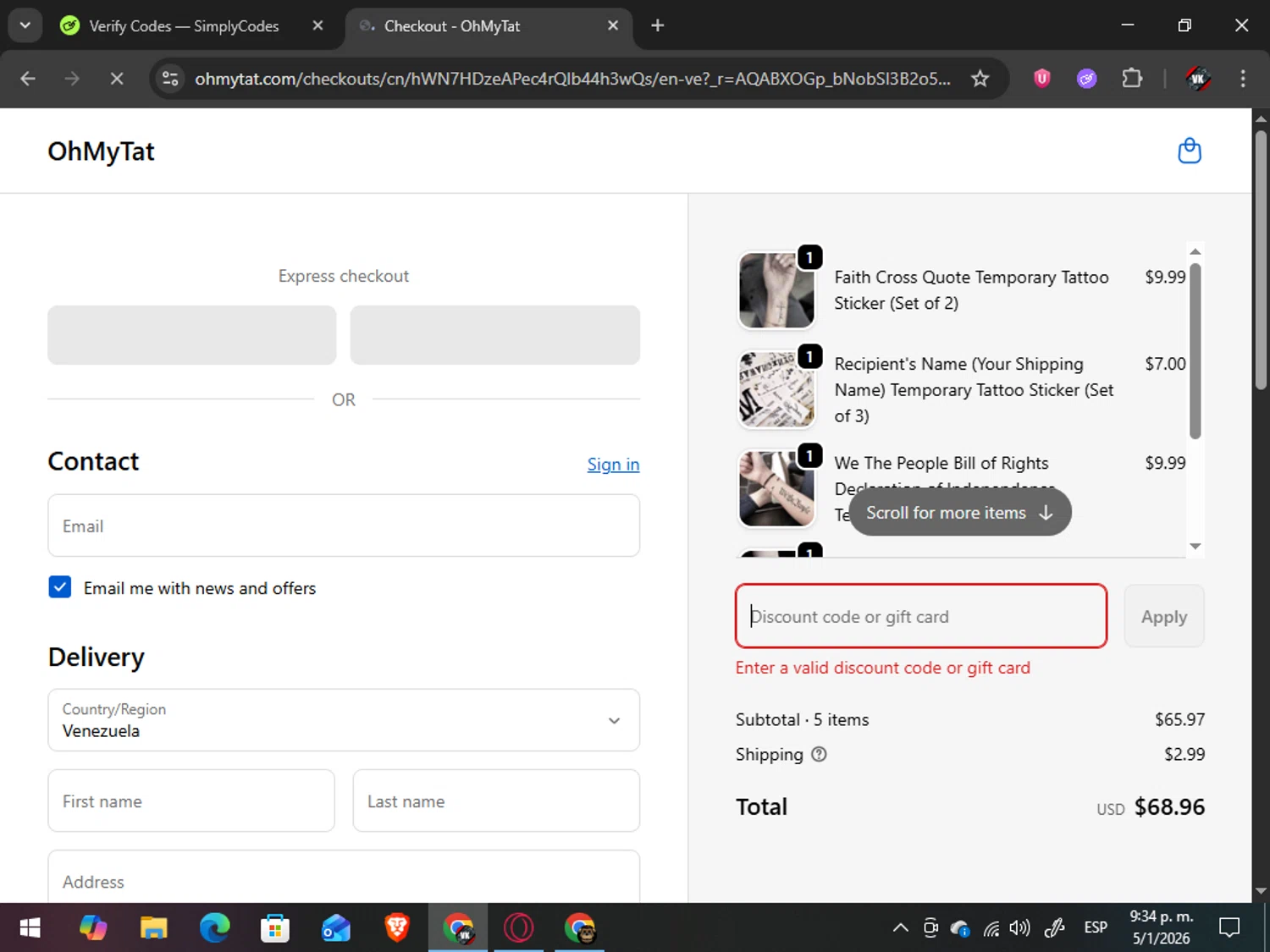Click the browser forward arrow

coord(72,79)
